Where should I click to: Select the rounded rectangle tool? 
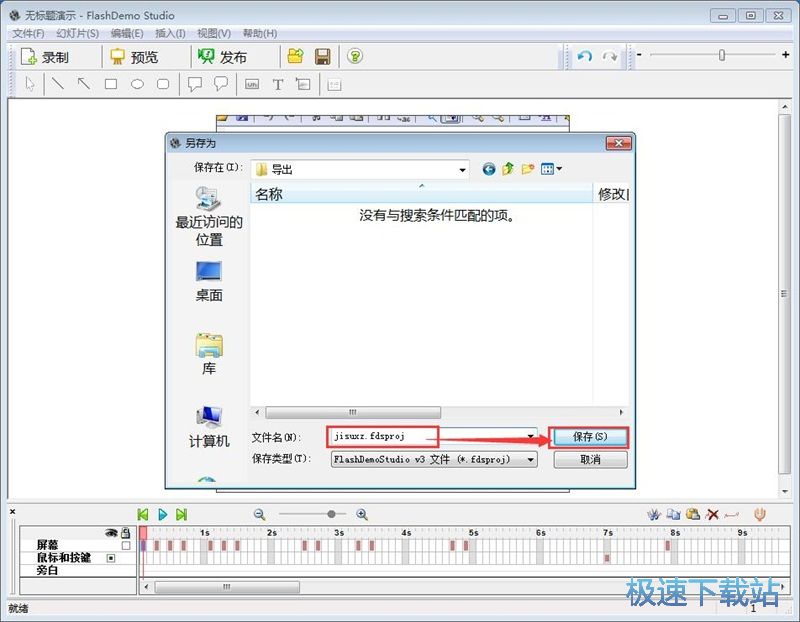[x=163, y=84]
